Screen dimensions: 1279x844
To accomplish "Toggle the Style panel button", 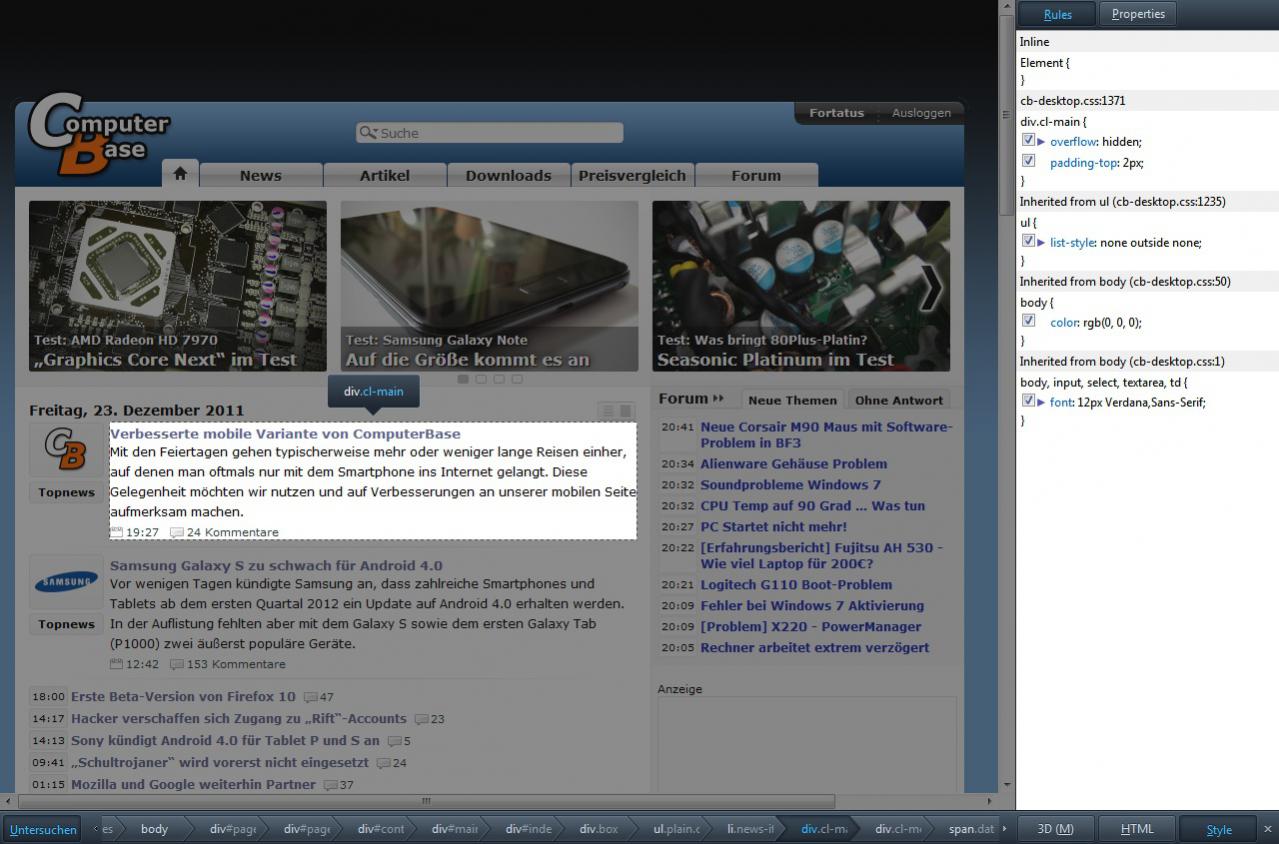I will click(x=1219, y=829).
